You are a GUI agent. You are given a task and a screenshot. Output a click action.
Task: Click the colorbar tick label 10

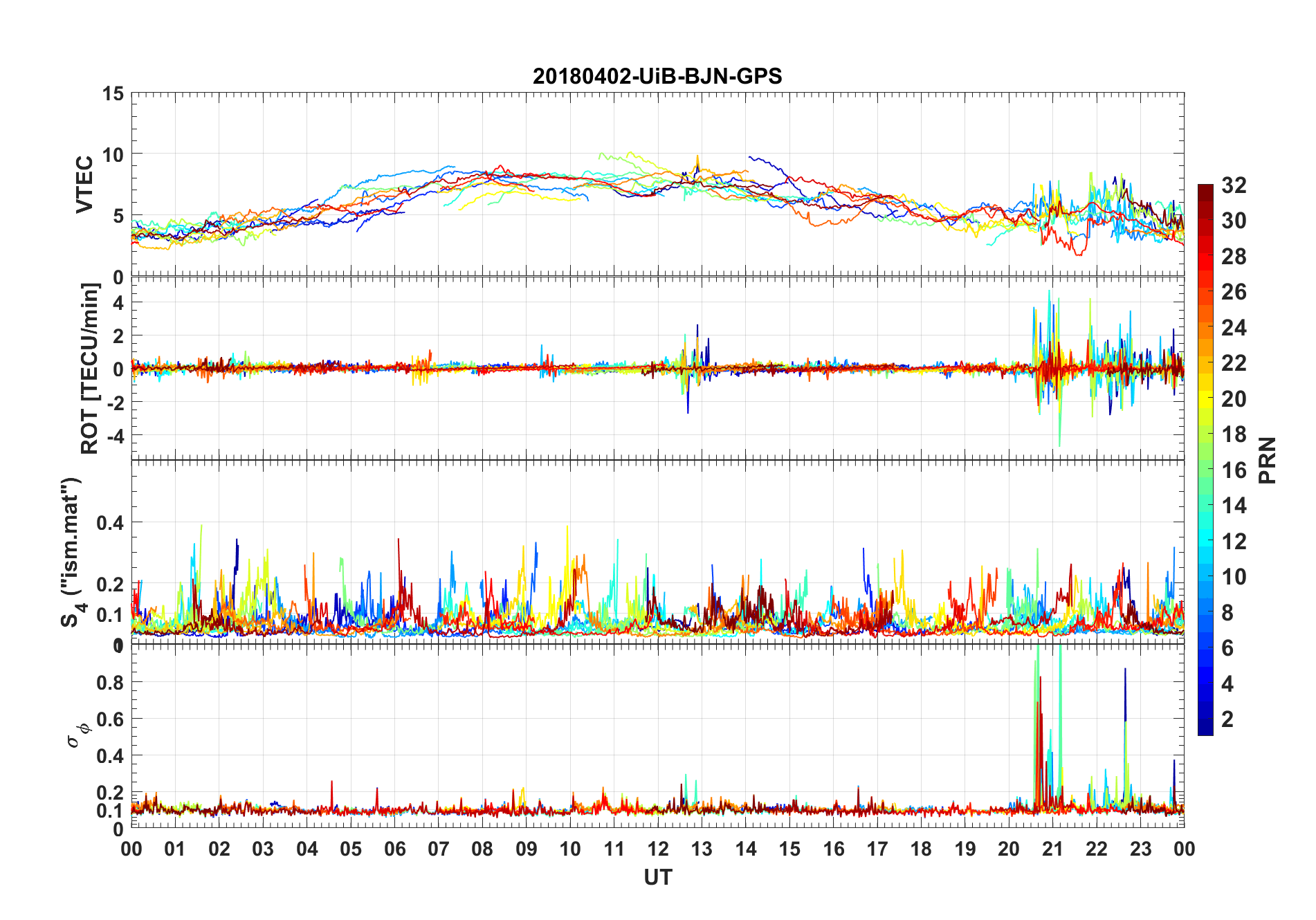pyautogui.click(x=1234, y=577)
